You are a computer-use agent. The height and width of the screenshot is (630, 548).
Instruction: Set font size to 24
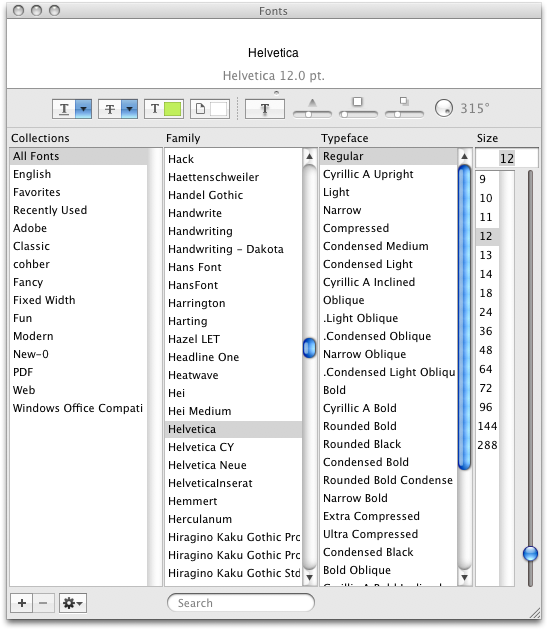point(487,312)
